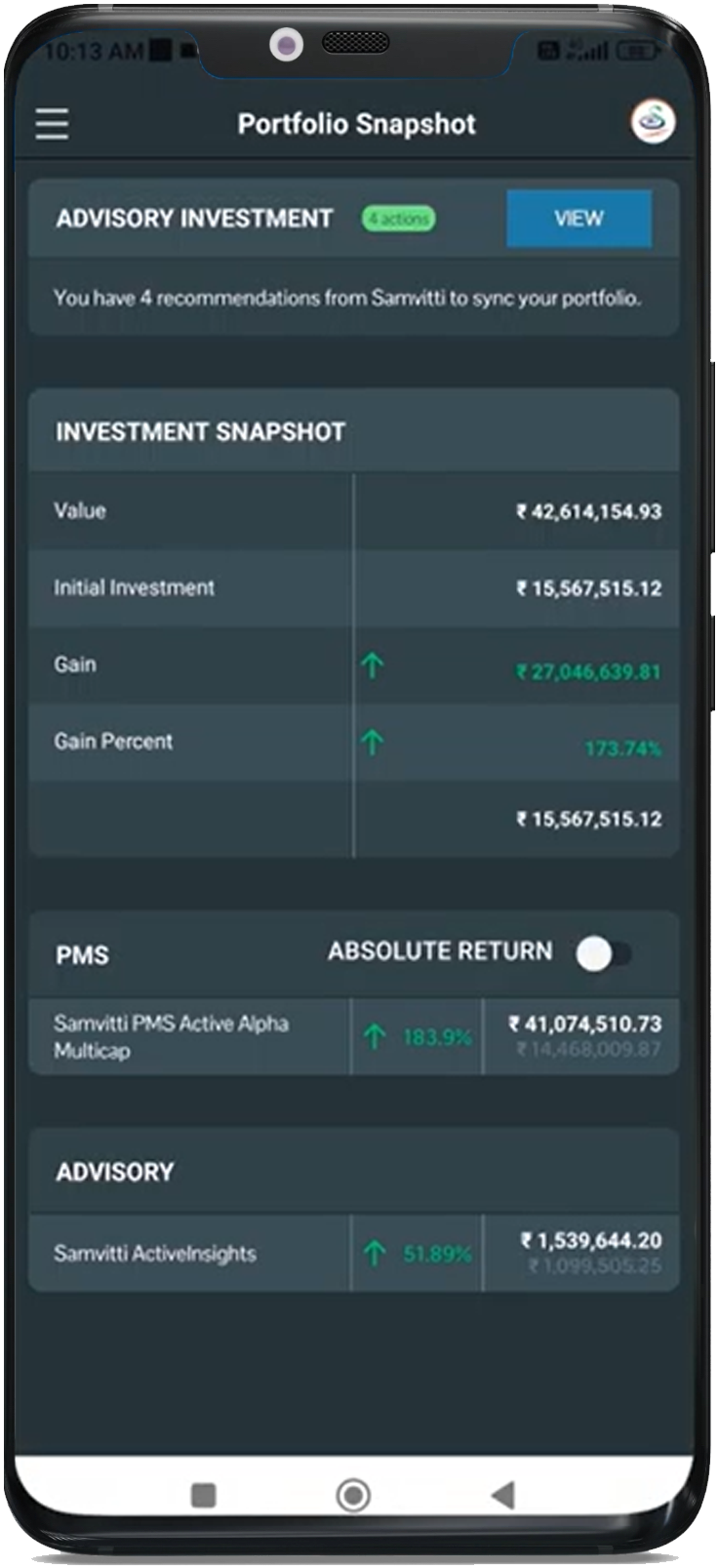The height and width of the screenshot is (1568, 718).
Task: Tap the green arrow beside Gain Percent
Action: click(x=372, y=743)
